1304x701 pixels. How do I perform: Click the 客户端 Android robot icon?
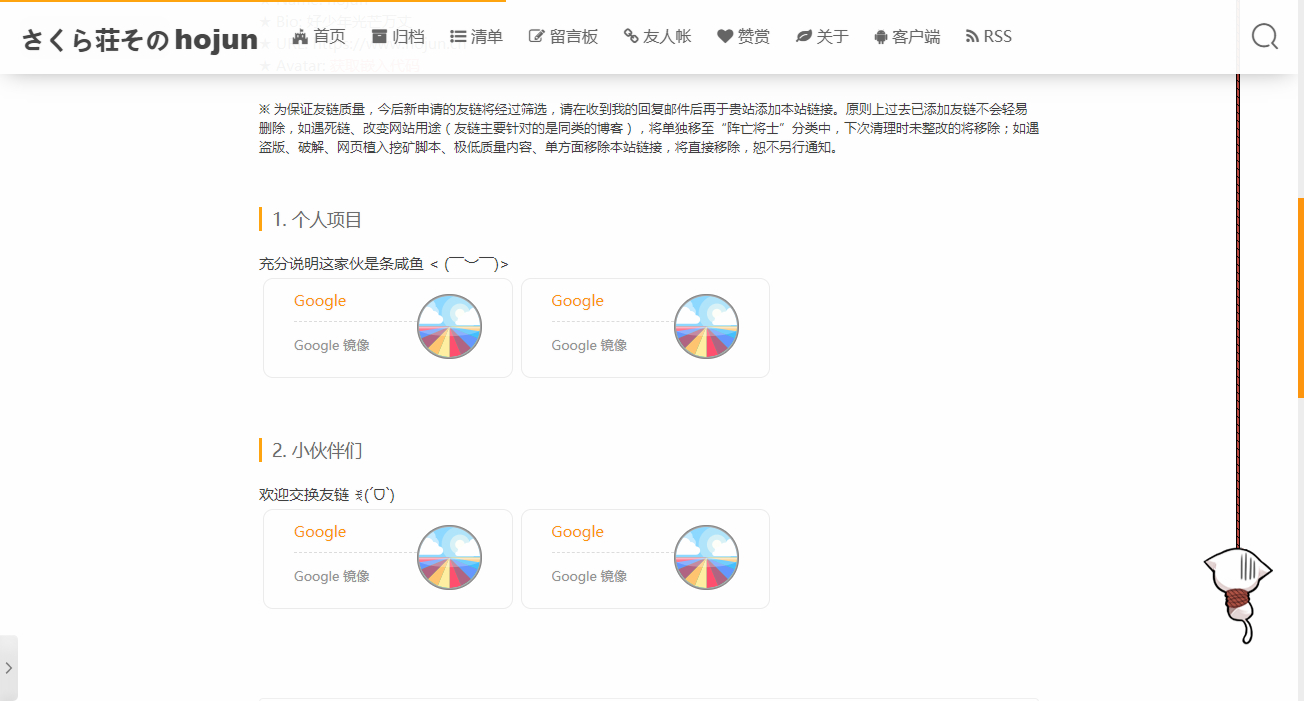pos(880,37)
